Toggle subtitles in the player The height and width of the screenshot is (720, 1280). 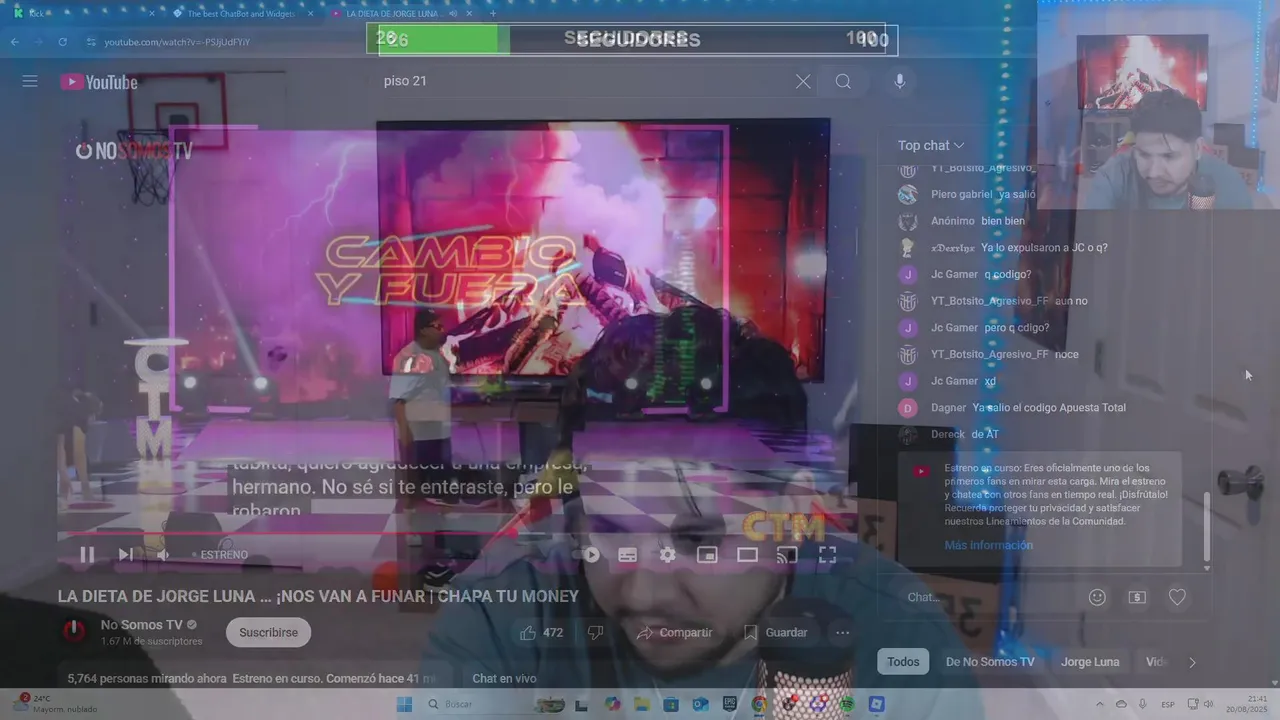(628, 554)
